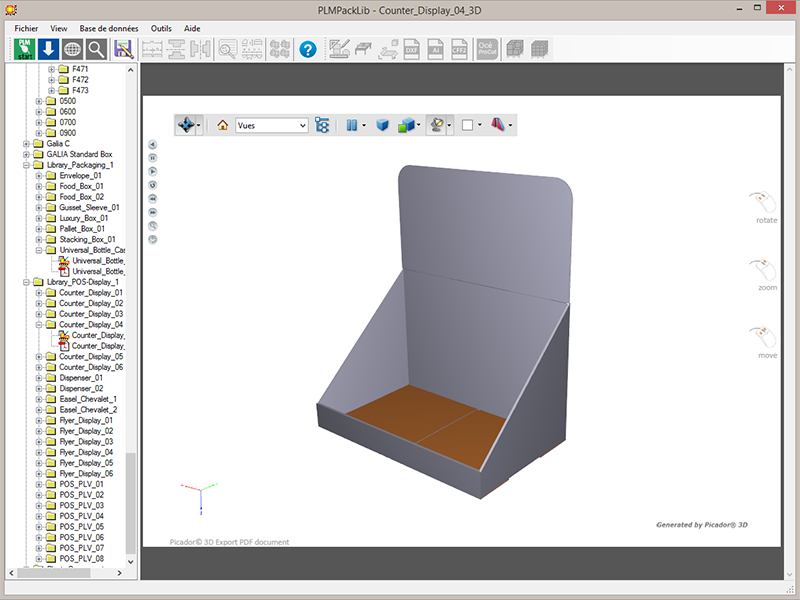Open the cross section dropdown arrow
This screenshot has height=600, width=800.
pos(510,125)
